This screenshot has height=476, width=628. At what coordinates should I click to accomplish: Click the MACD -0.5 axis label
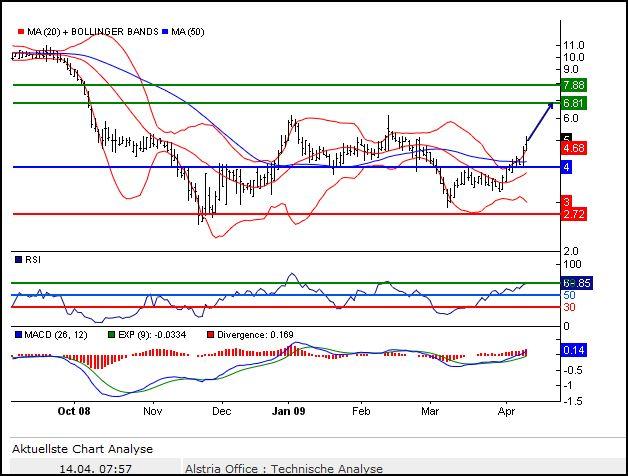(x=573, y=370)
